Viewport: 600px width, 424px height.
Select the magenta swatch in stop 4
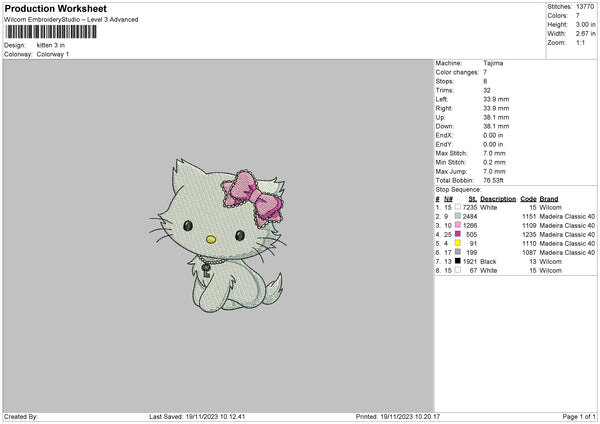457,234
